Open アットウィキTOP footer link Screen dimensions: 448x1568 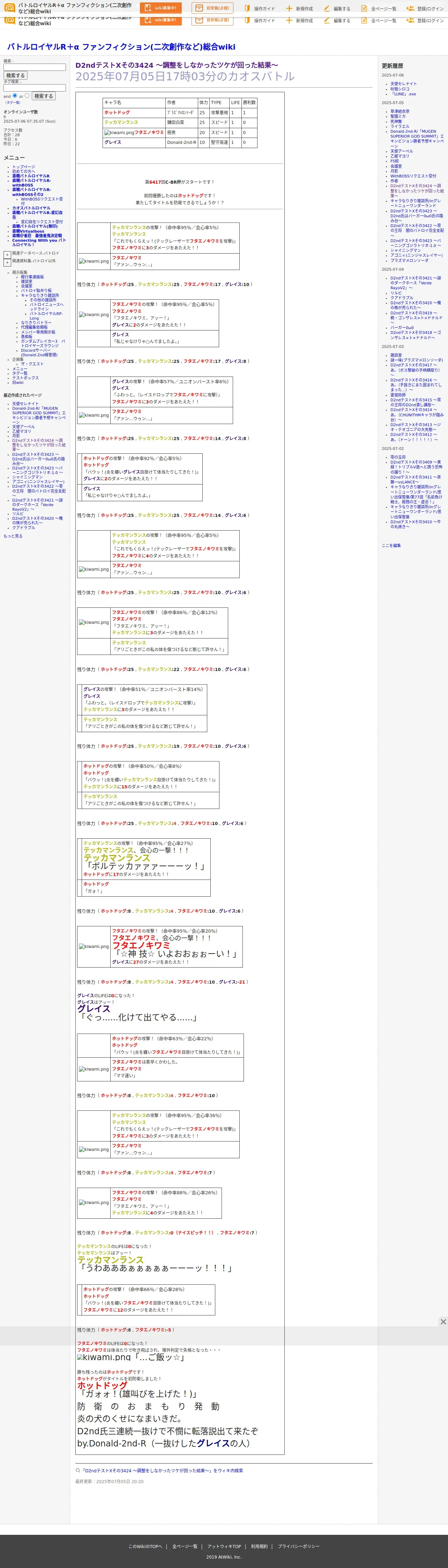224,1546
